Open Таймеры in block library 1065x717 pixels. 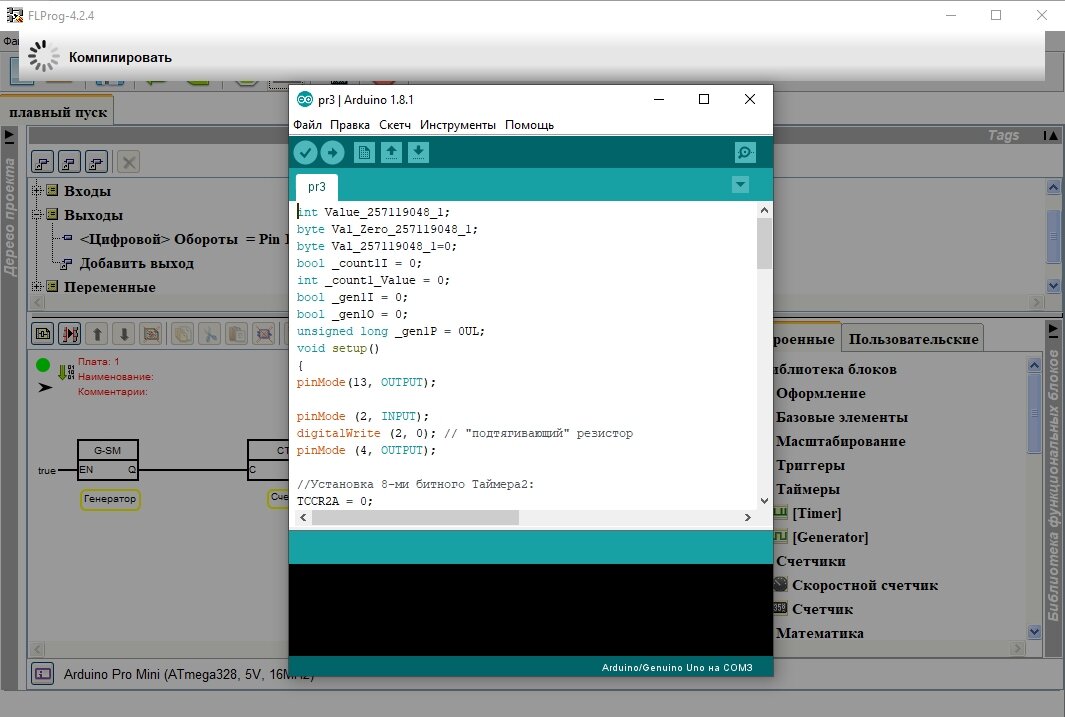(x=808, y=490)
